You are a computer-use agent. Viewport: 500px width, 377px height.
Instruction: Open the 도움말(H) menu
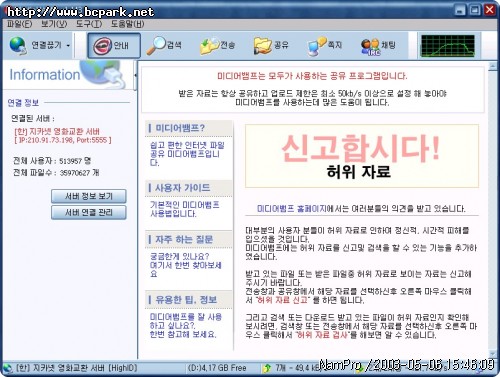pyautogui.click(x=128, y=24)
